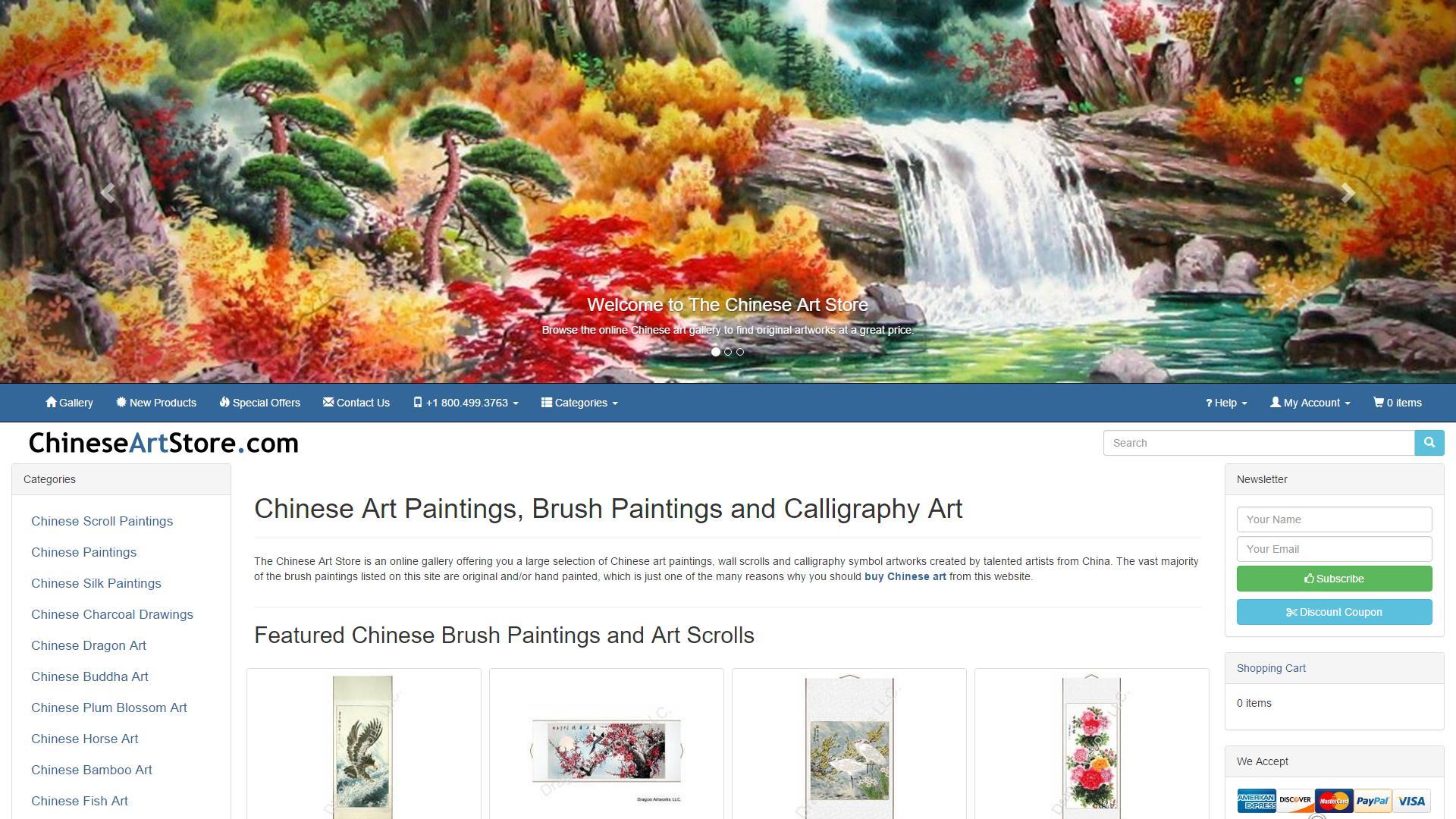
Task: Open Special Offers with flame icon
Action: 259,403
